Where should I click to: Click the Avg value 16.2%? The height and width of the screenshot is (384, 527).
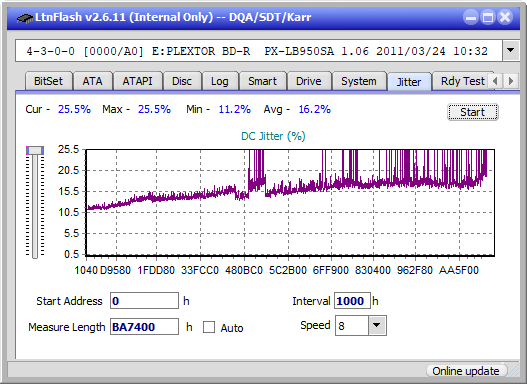(315, 109)
